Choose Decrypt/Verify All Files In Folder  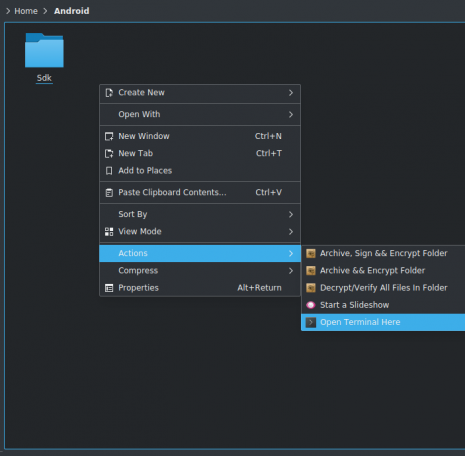coord(383,288)
